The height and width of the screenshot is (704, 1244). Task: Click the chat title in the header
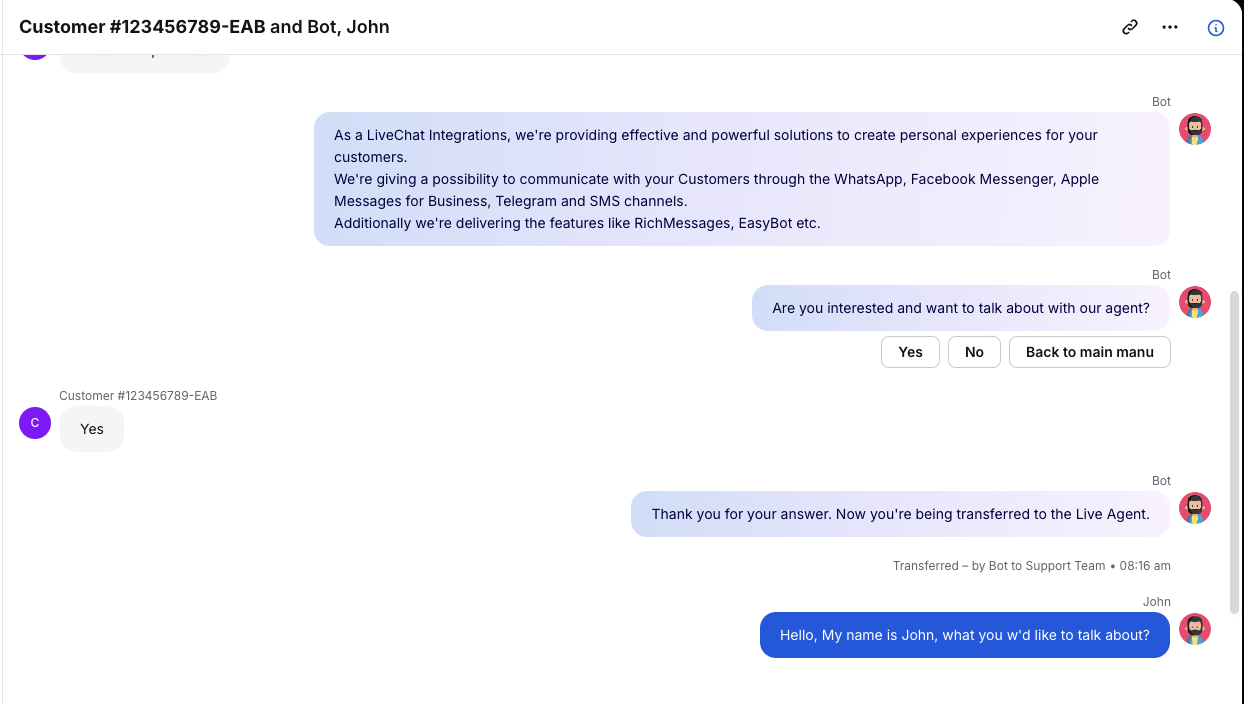[204, 27]
